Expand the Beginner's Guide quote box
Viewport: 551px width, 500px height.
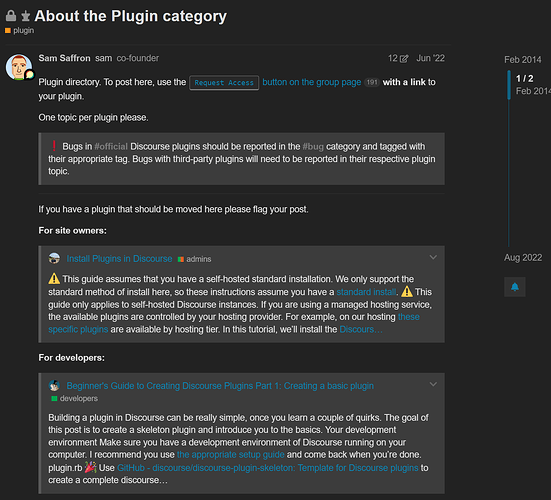[x=433, y=384]
